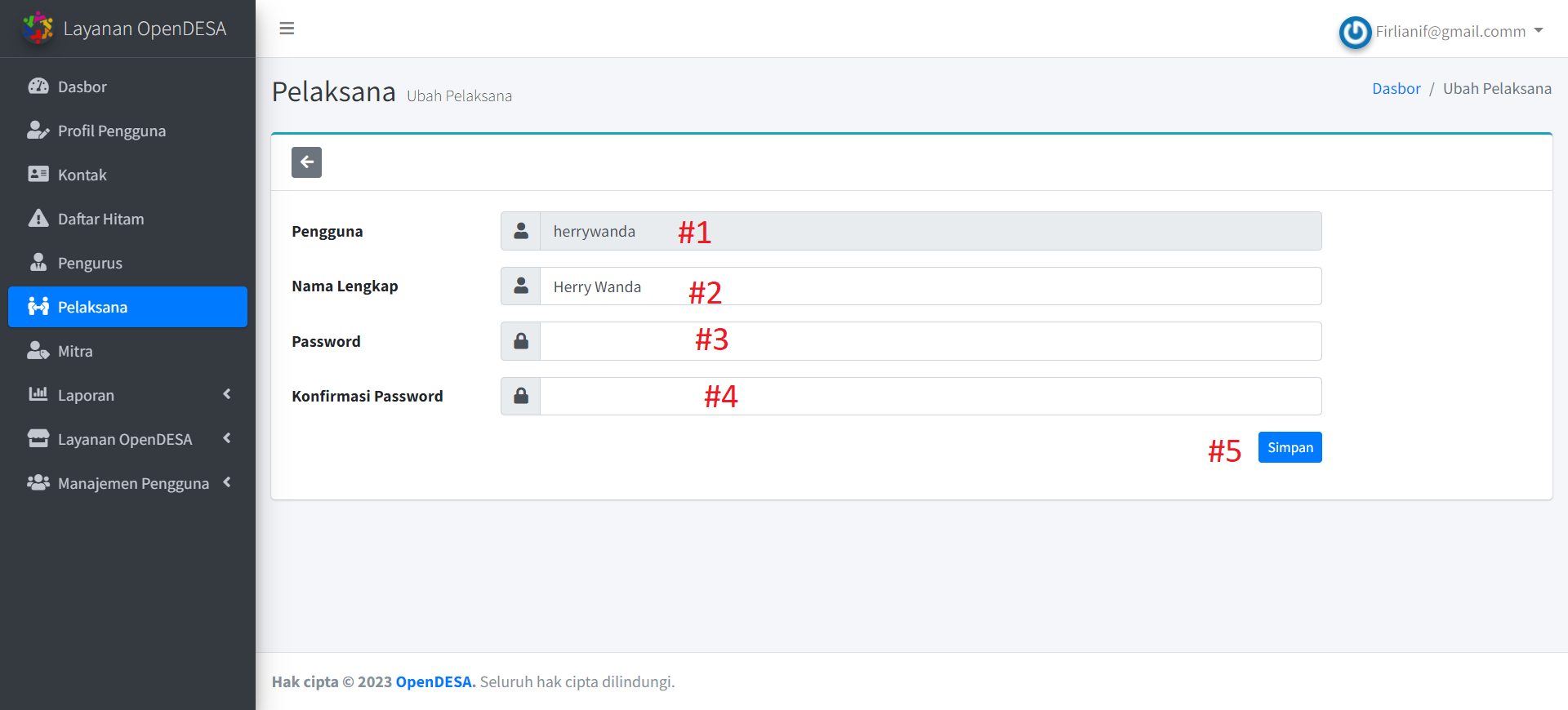
Task: Click the back arrow button
Action: 306,162
